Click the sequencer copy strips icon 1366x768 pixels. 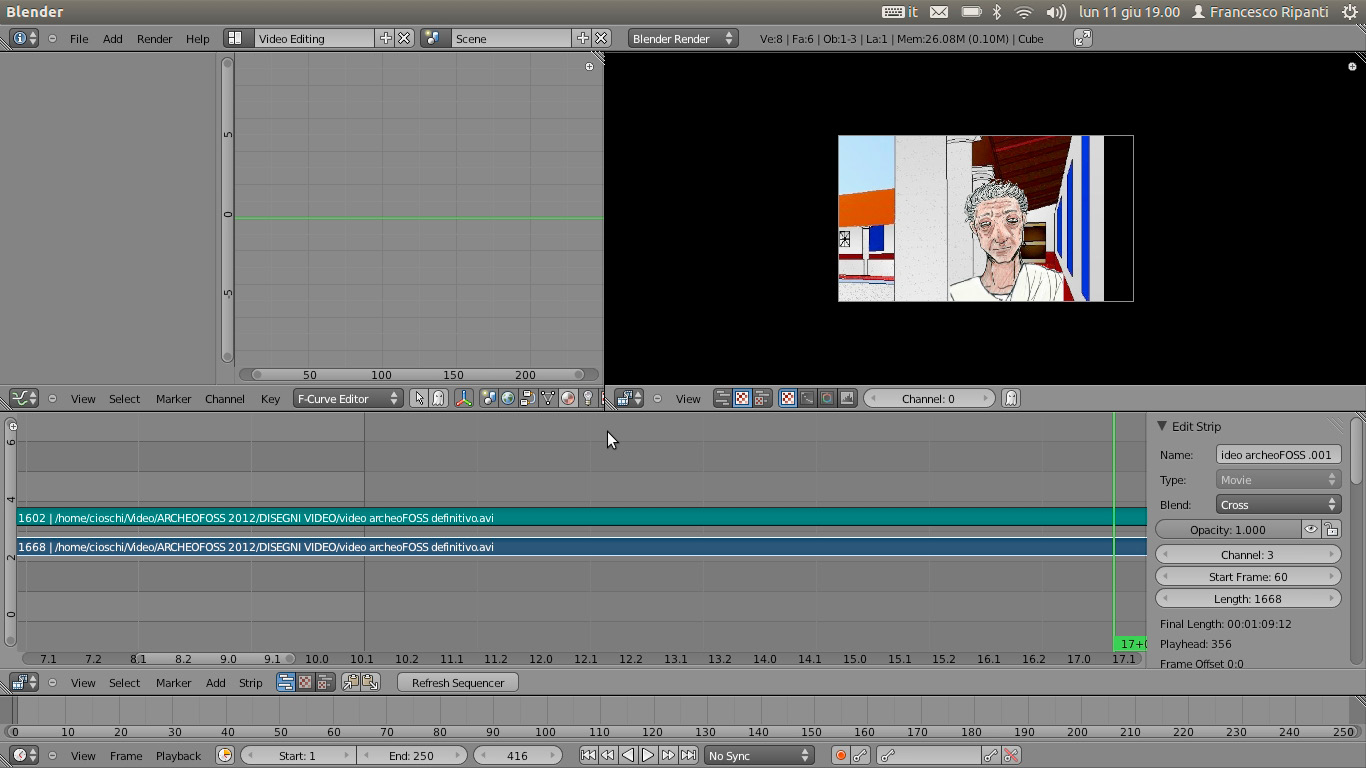pyautogui.click(x=351, y=682)
